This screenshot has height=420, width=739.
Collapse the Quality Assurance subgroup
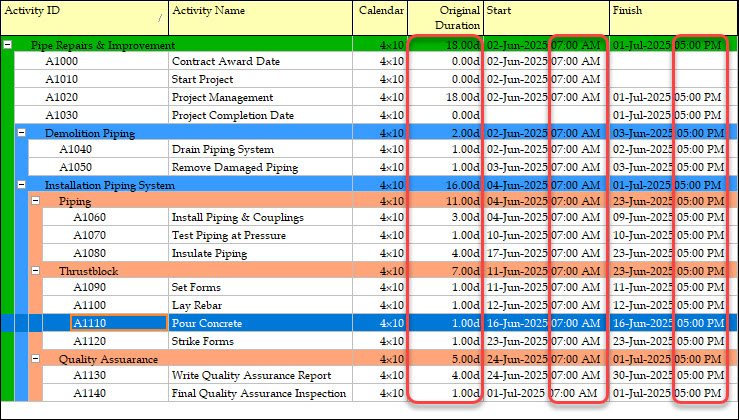click(36, 359)
